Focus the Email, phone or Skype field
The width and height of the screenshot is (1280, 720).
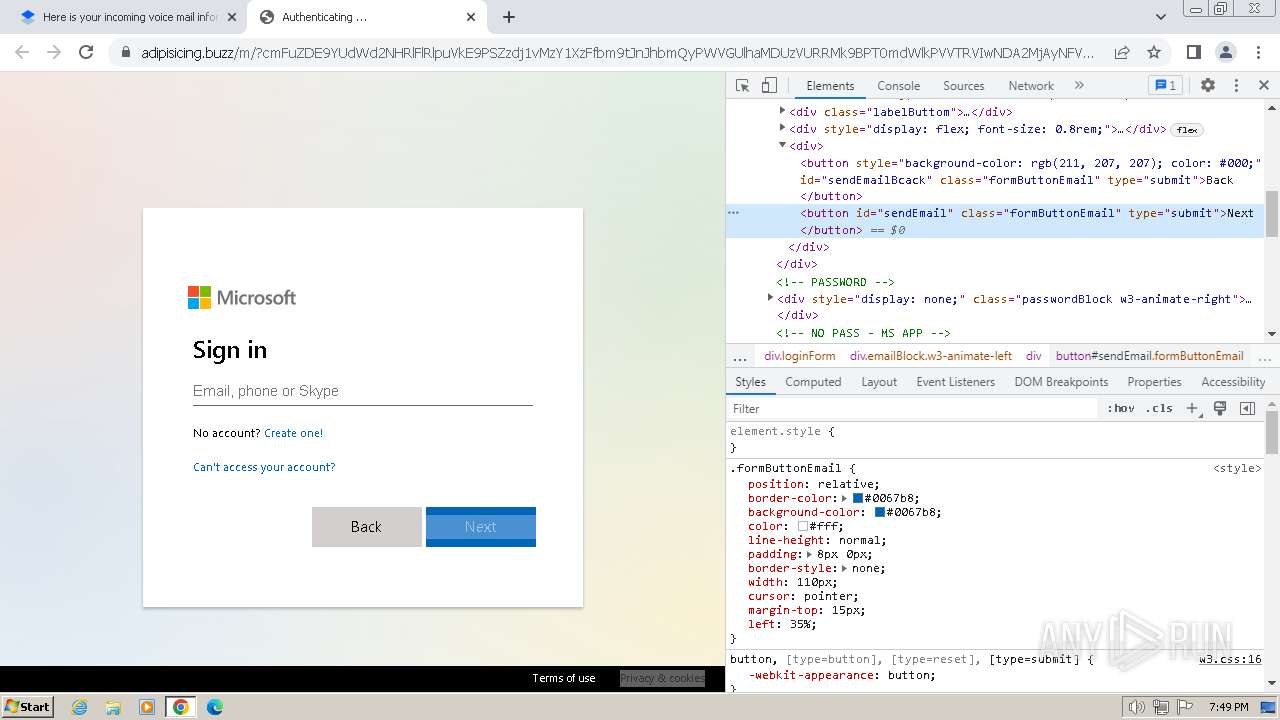[x=362, y=391]
